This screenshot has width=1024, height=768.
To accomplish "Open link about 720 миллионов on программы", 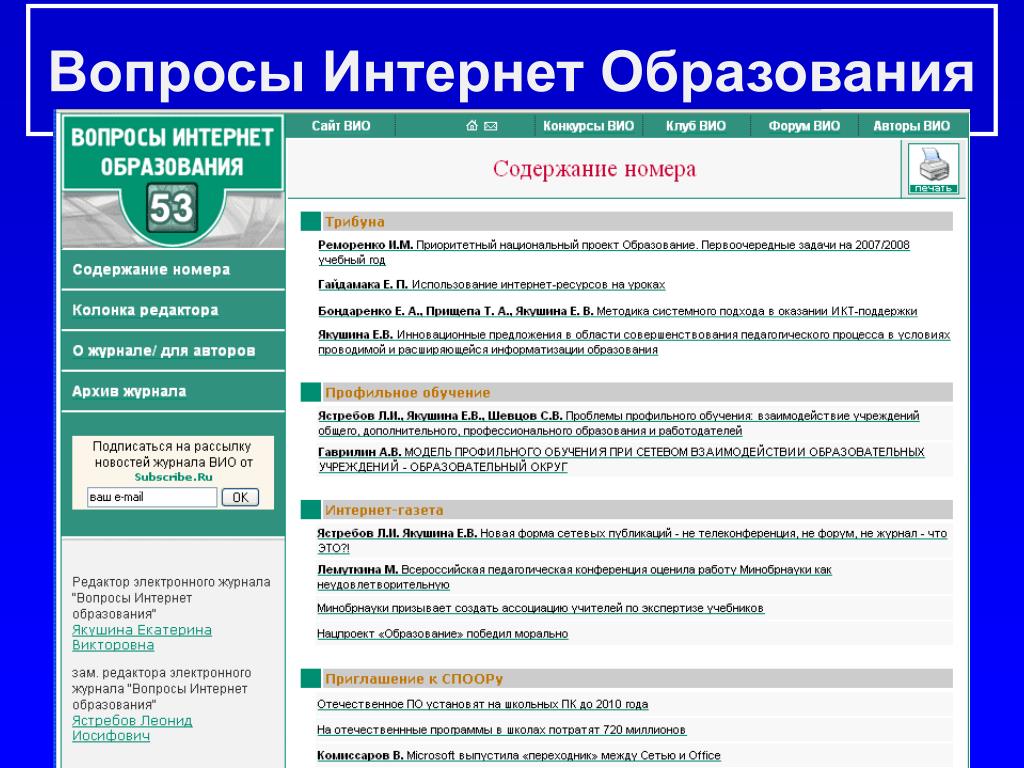I will tap(502, 729).
